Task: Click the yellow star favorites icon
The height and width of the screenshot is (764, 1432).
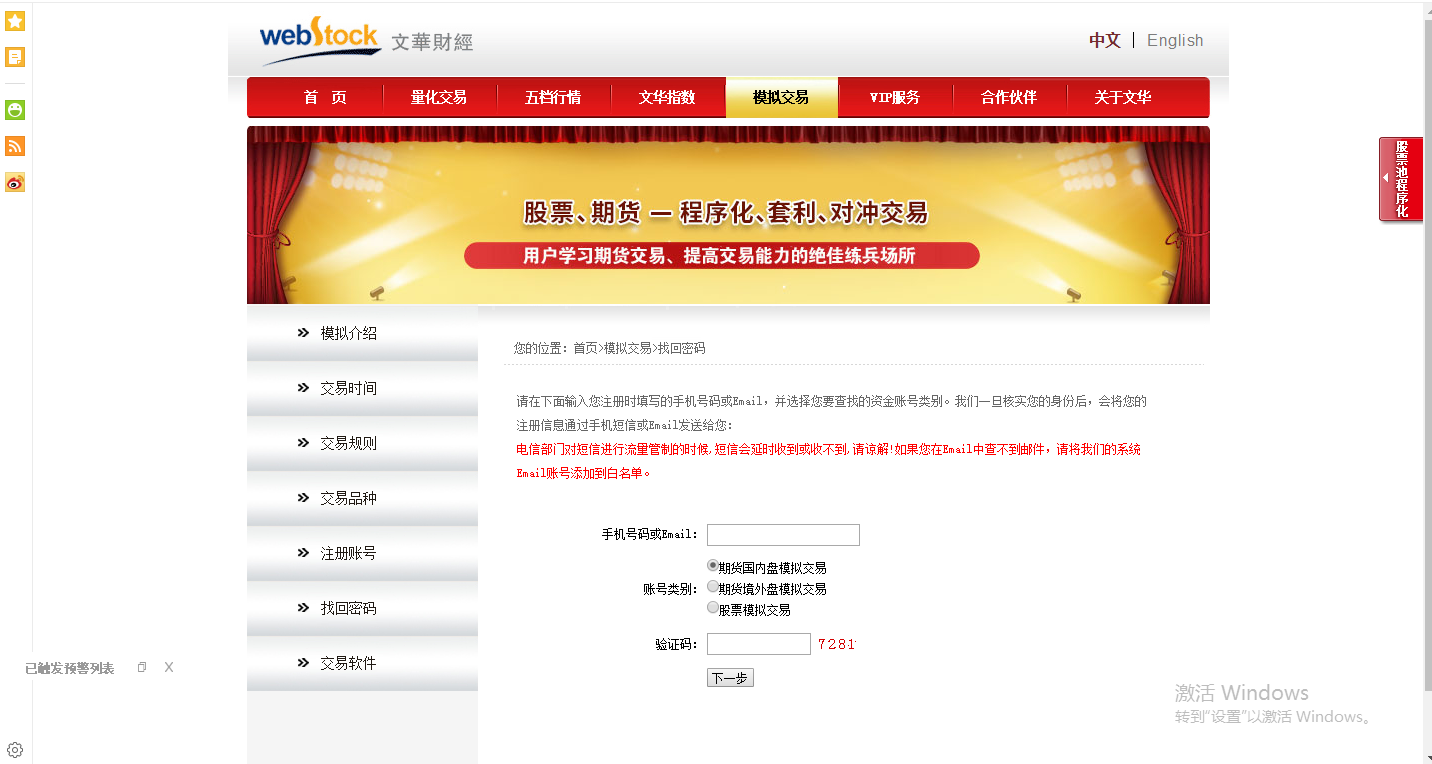Action: 15,22
